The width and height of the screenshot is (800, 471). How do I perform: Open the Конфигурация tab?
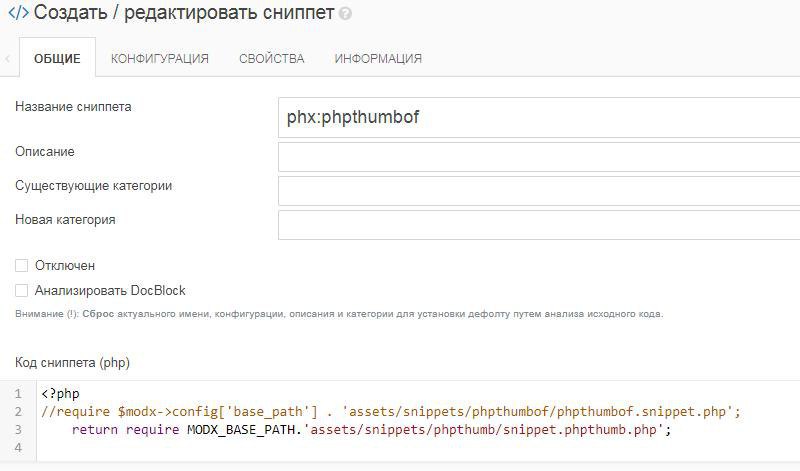pos(160,58)
